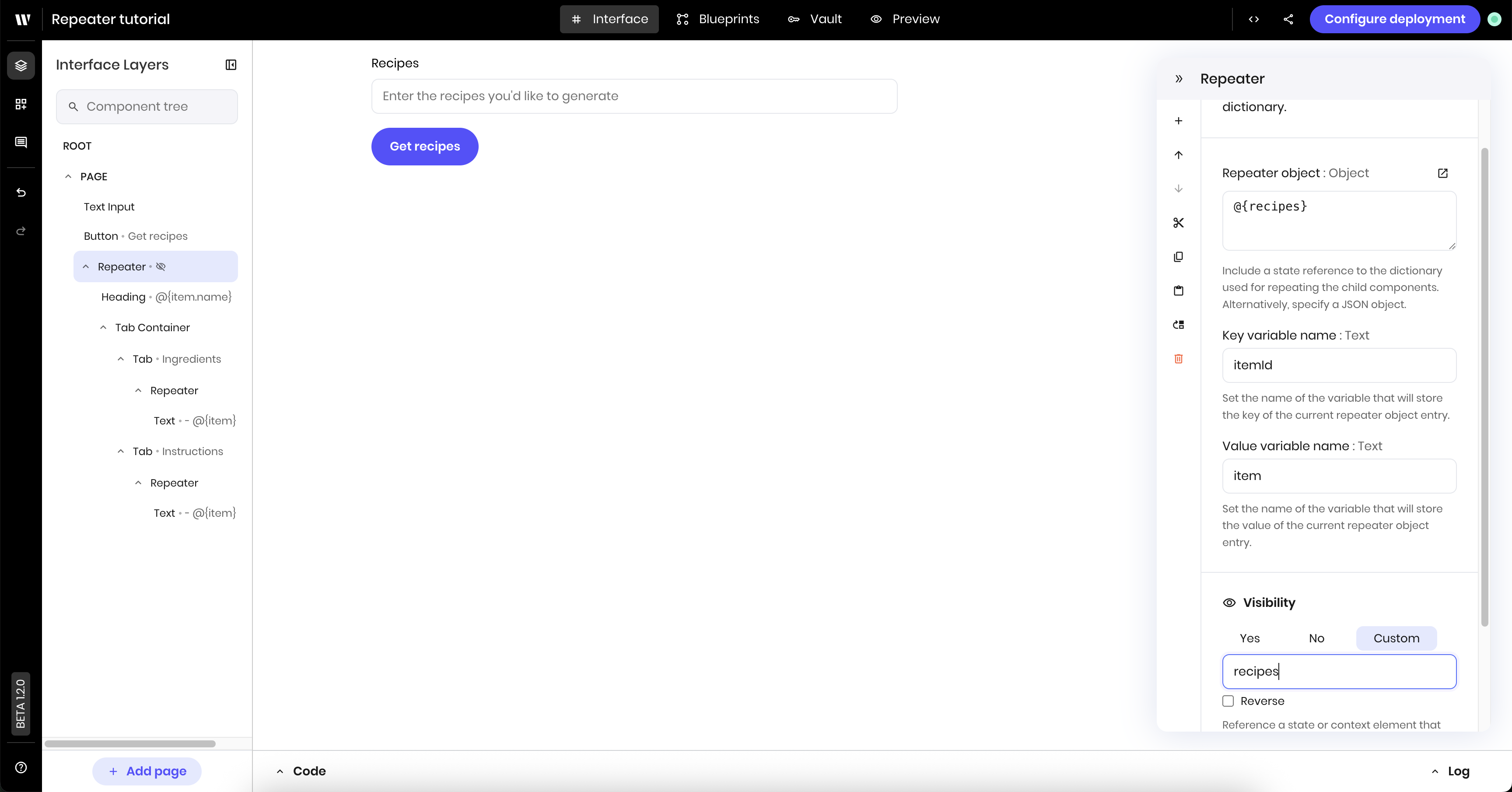Switch to the Blueprints tab
Viewport: 1512px width, 792px height.
click(x=718, y=19)
